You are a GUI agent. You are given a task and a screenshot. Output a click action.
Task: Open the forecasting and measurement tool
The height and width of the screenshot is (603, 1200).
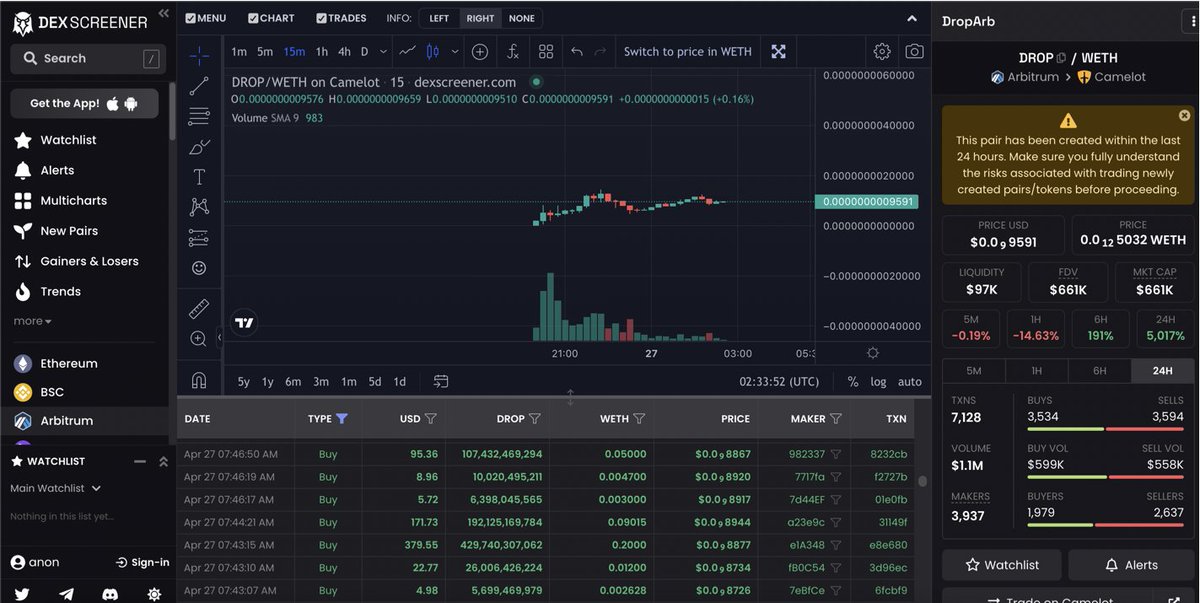[x=199, y=238]
